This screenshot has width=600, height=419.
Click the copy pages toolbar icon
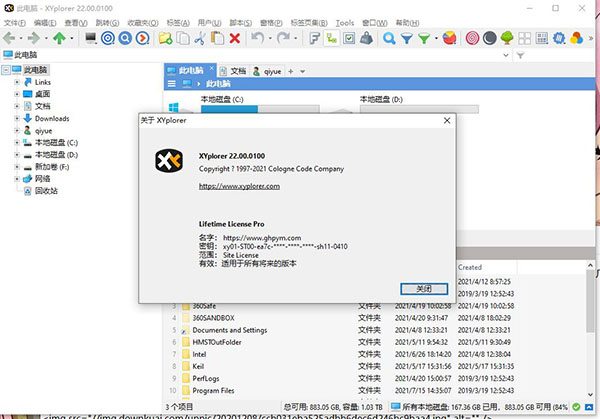pos(183,38)
